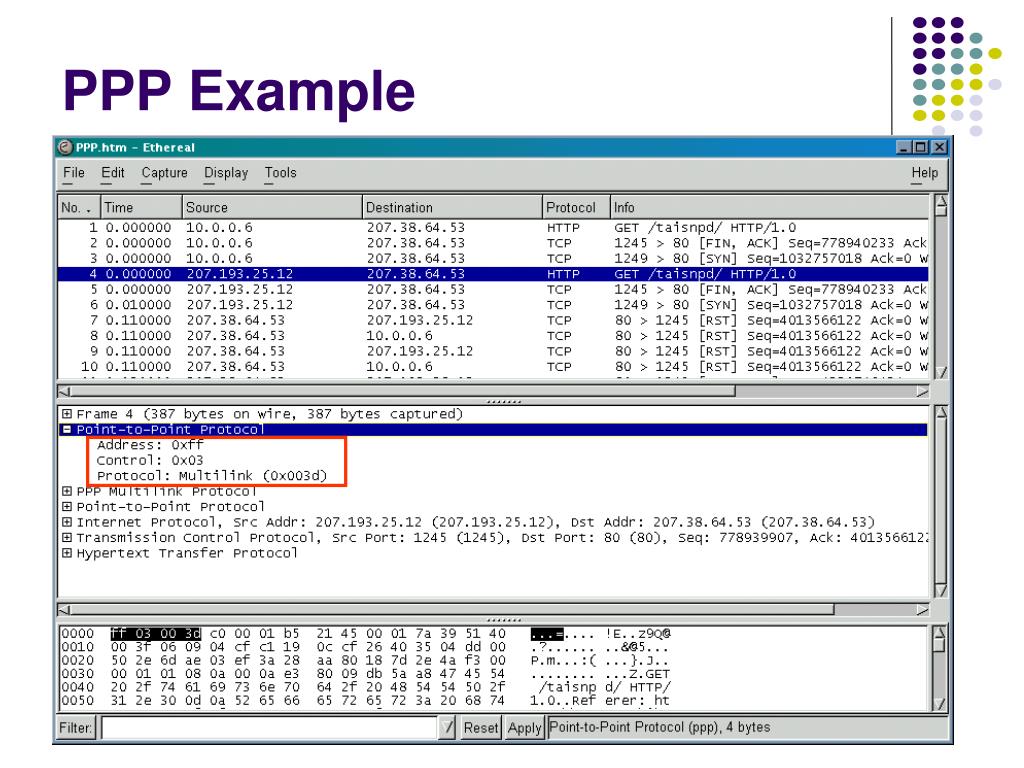Viewport: 1024px width, 768px height.
Task: Click hex row offset 0040
Action: (77, 687)
